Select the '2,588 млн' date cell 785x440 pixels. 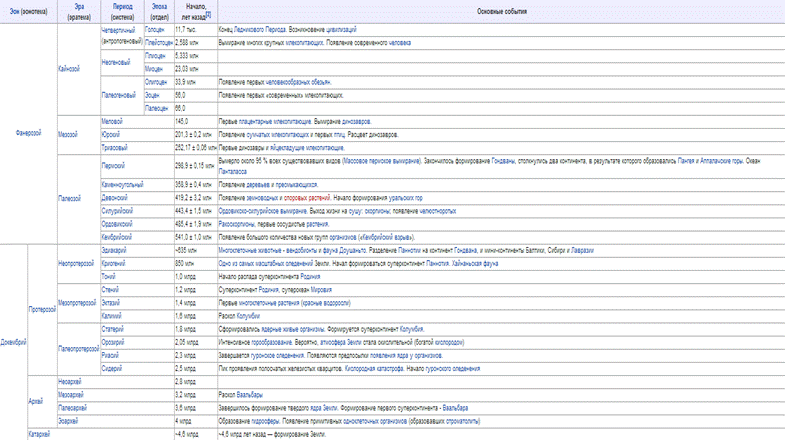point(196,43)
